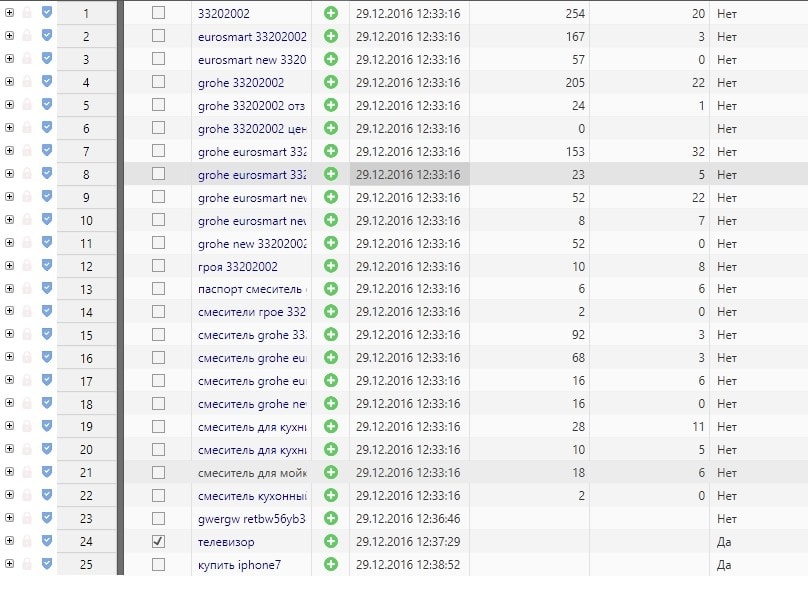Viewport: 808px width, 603px height.
Task: Select checkbox in row 12 гроя 33202002
Action: (158, 266)
